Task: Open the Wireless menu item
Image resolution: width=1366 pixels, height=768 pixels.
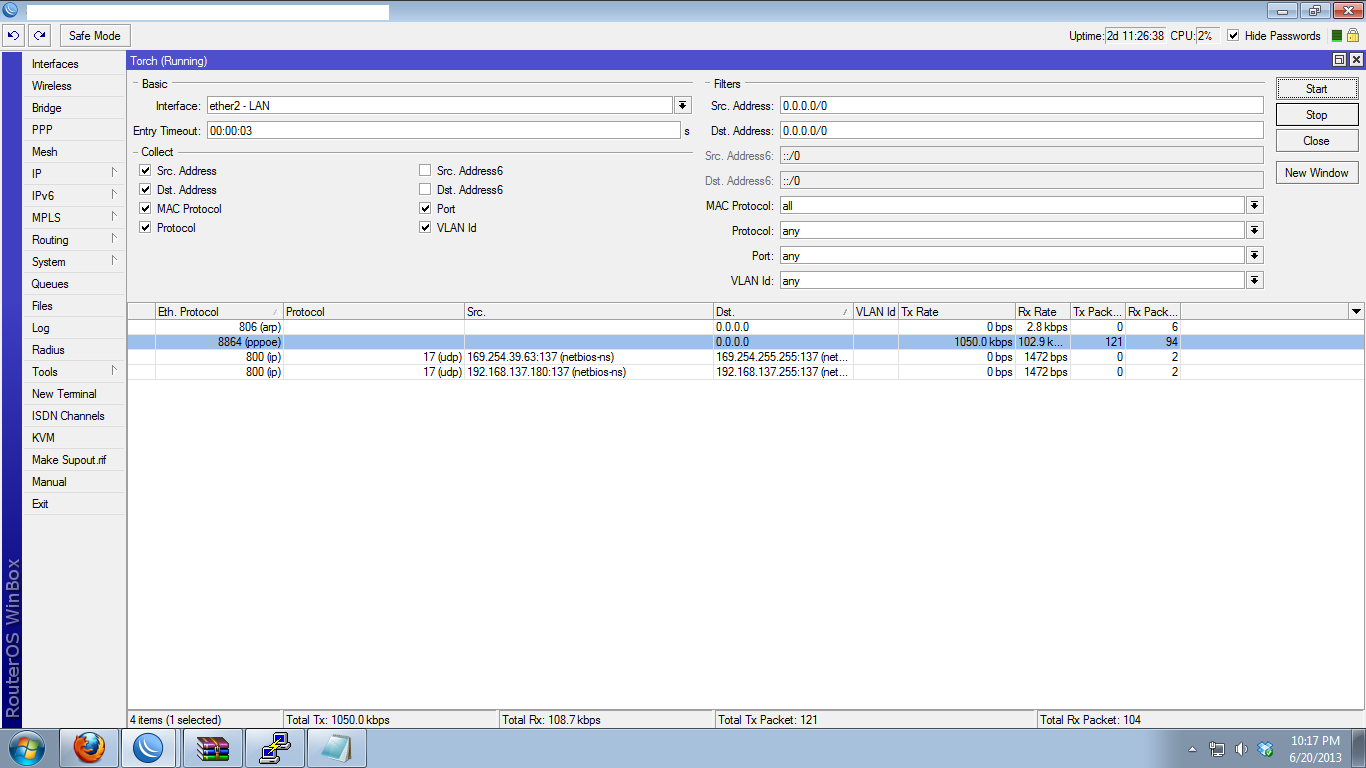Action: [75, 86]
